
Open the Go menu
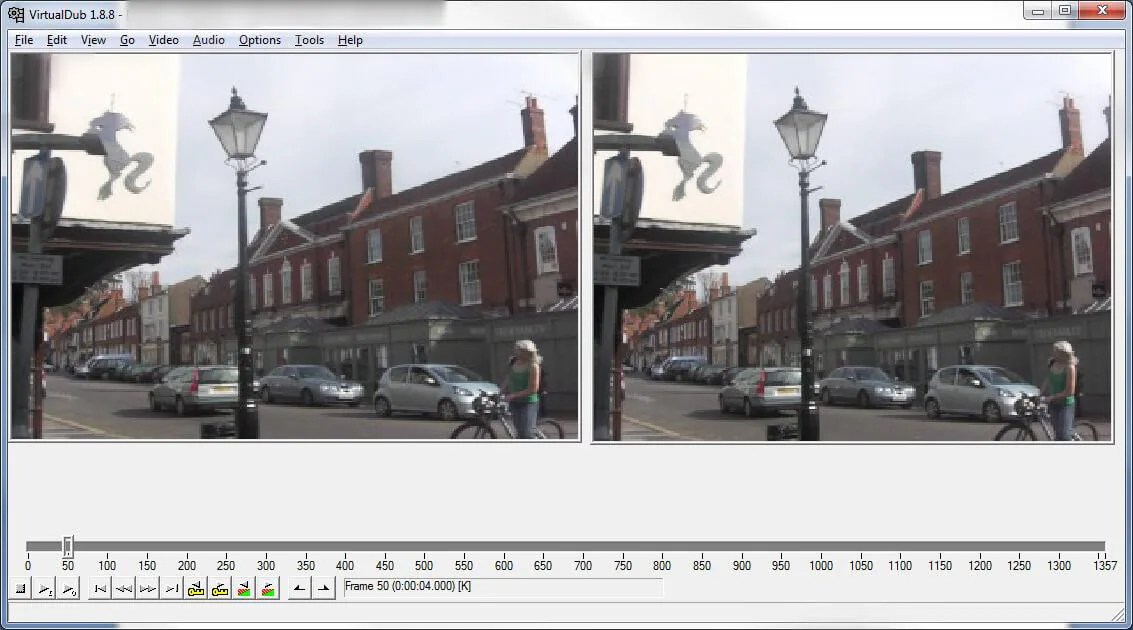(x=127, y=40)
